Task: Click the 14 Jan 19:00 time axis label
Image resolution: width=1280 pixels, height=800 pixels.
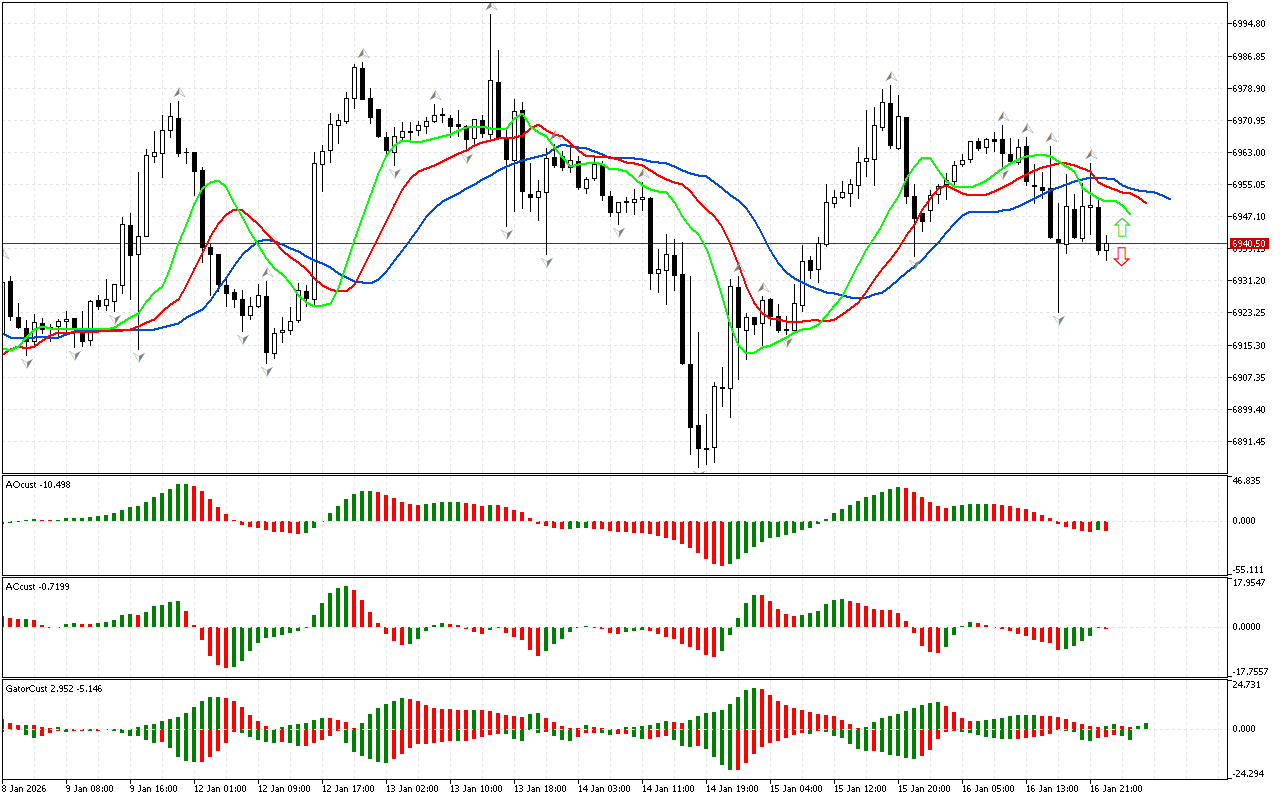Action: click(x=732, y=789)
